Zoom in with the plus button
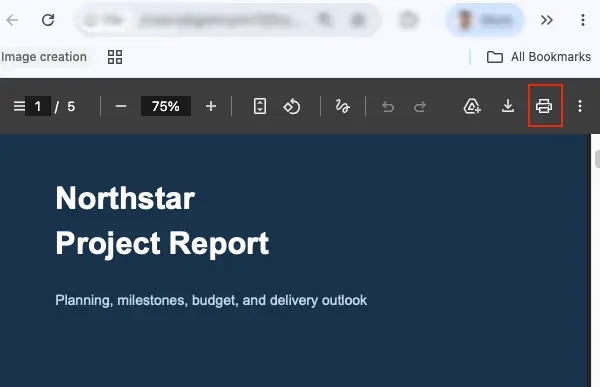This screenshot has height=387, width=600. [211, 106]
